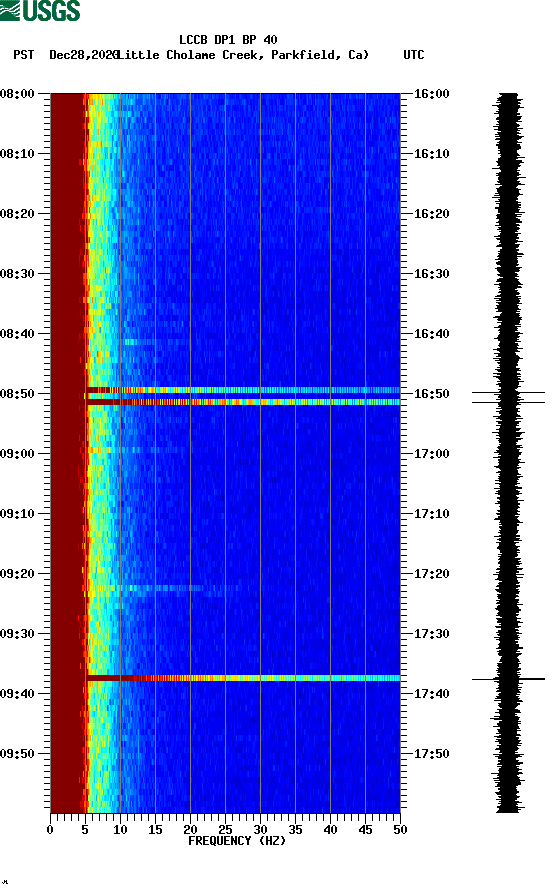Click the 50 Hz frequency tick label

tap(400, 830)
